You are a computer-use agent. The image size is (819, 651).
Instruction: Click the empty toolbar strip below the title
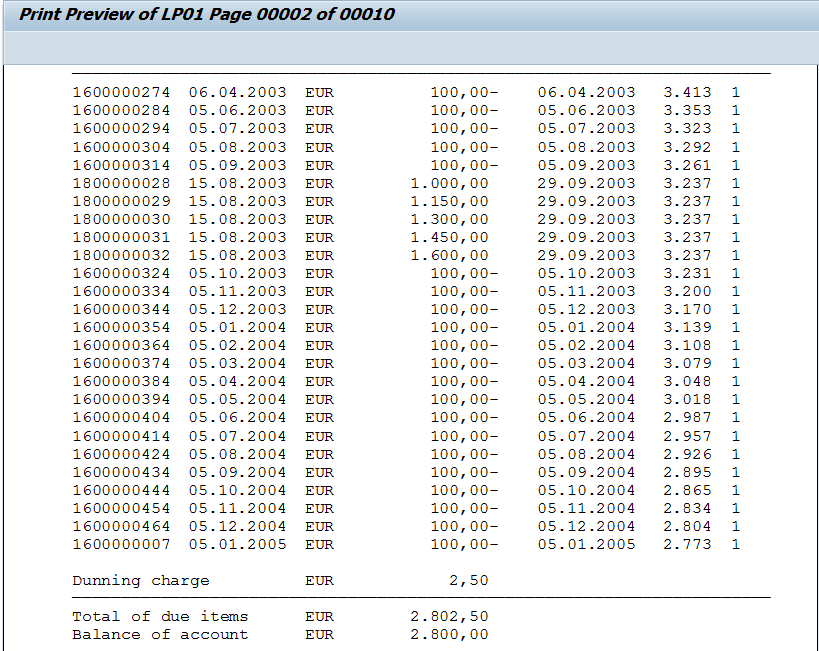(400, 42)
